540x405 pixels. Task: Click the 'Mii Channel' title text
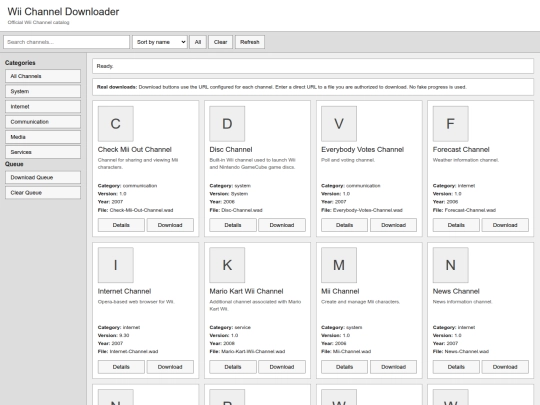coord(340,291)
